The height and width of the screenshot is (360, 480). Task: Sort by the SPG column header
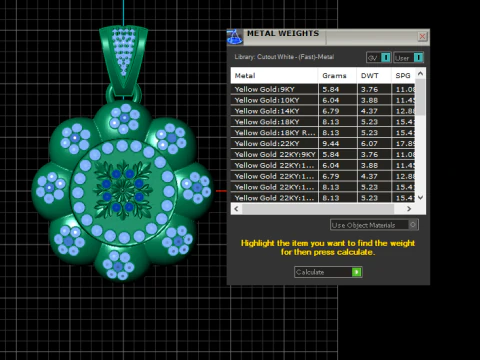tap(403, 76)
